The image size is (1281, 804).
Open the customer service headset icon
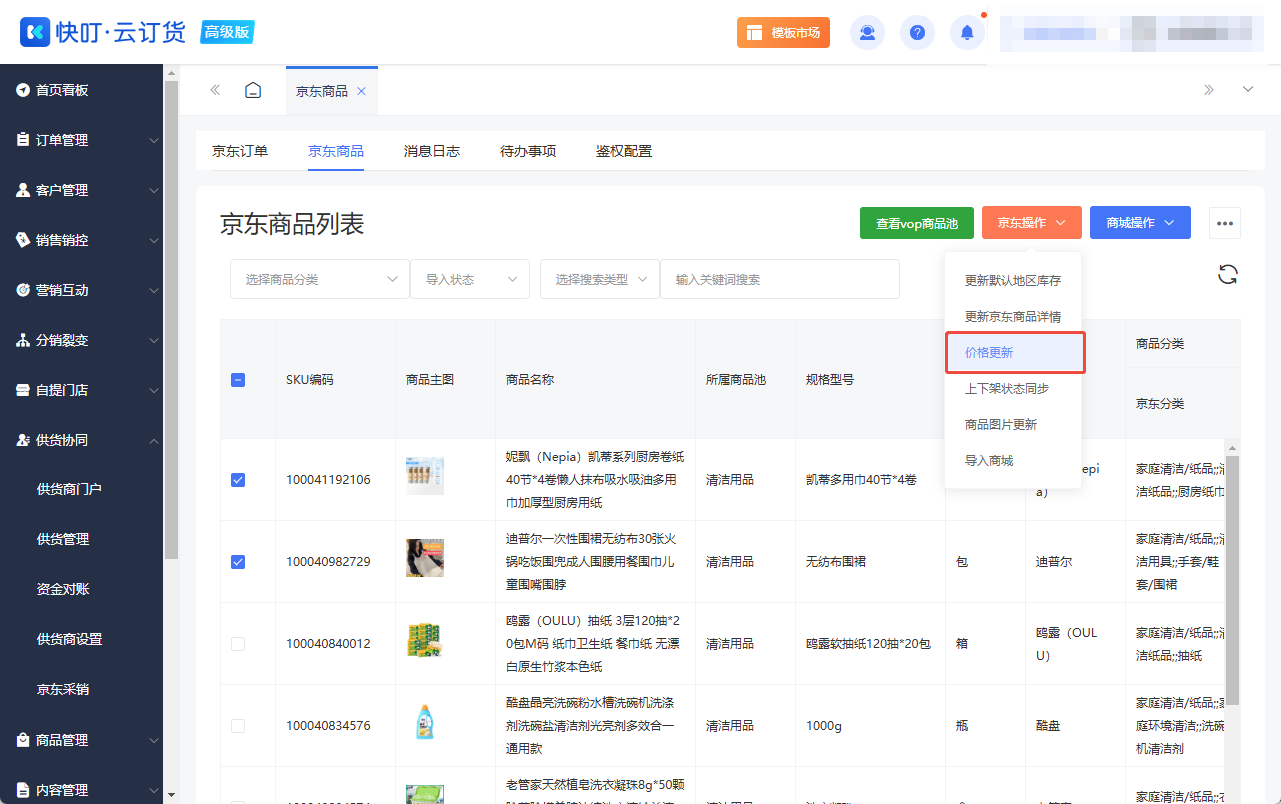click(x=867, y=33)
